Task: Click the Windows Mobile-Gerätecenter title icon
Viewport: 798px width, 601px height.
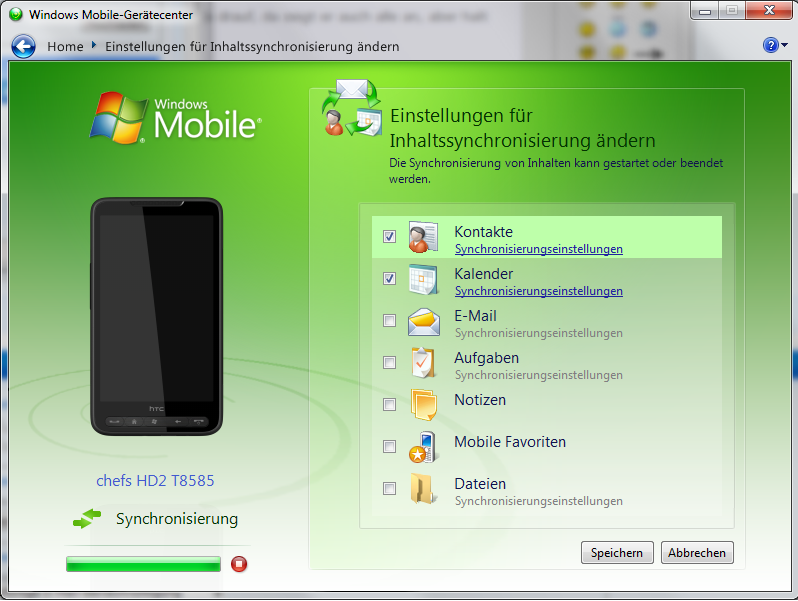Action: 16,14
